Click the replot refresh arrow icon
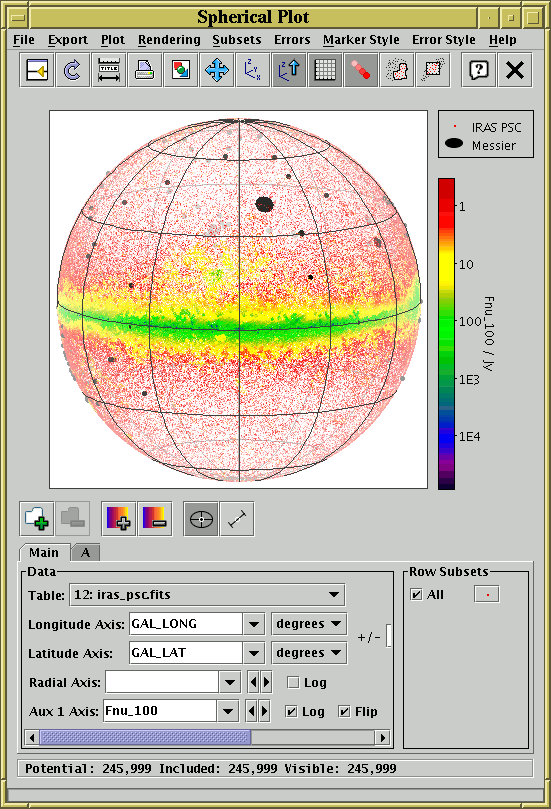The height and width of the screenshot is (809, 551). tap(72, 70)
